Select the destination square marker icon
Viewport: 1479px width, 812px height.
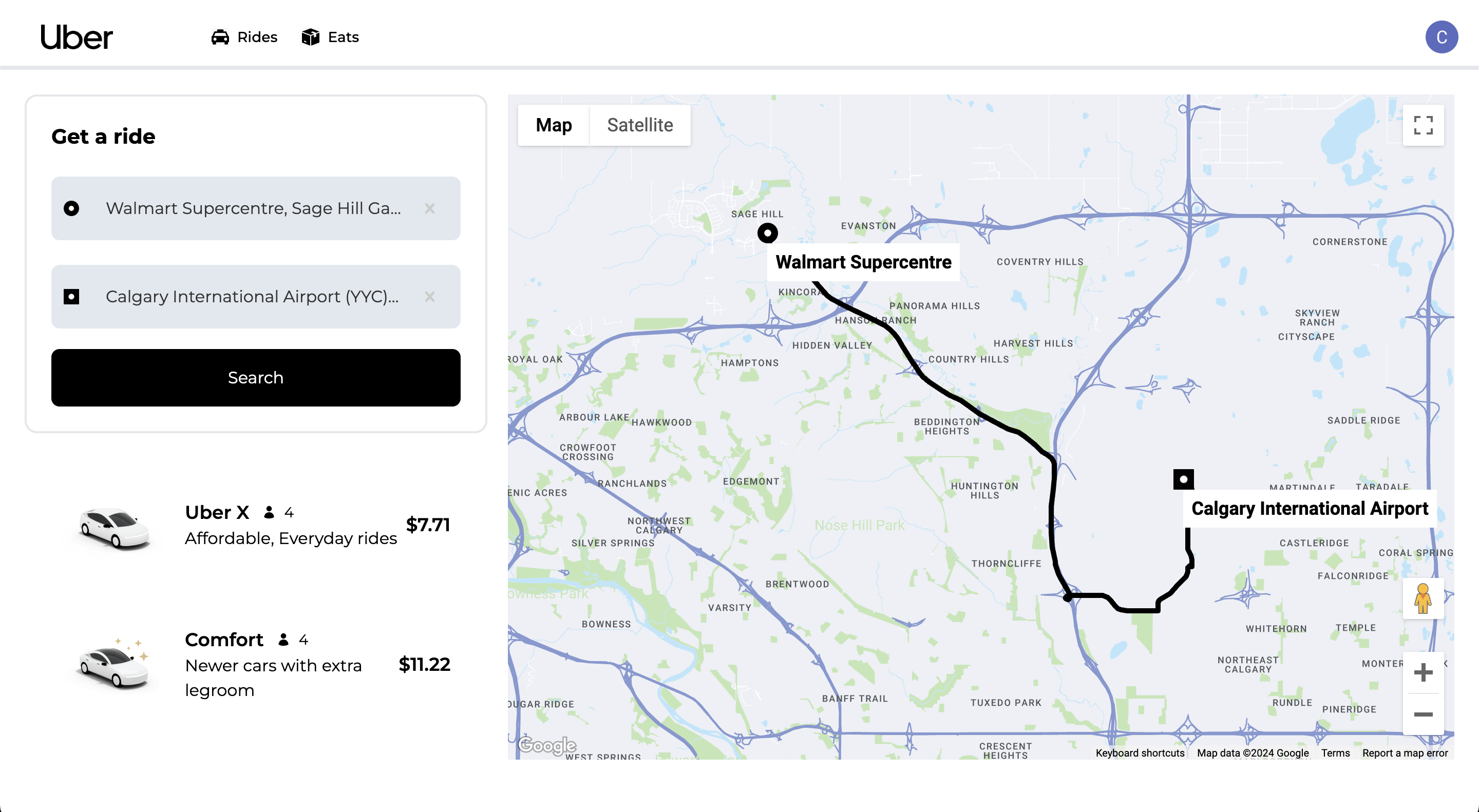point(71,297)
